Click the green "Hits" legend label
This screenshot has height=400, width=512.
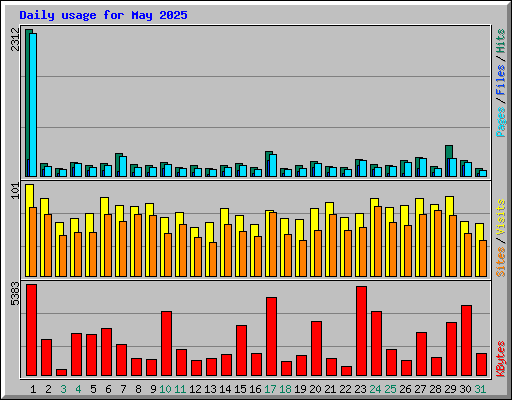pos(500,41)
